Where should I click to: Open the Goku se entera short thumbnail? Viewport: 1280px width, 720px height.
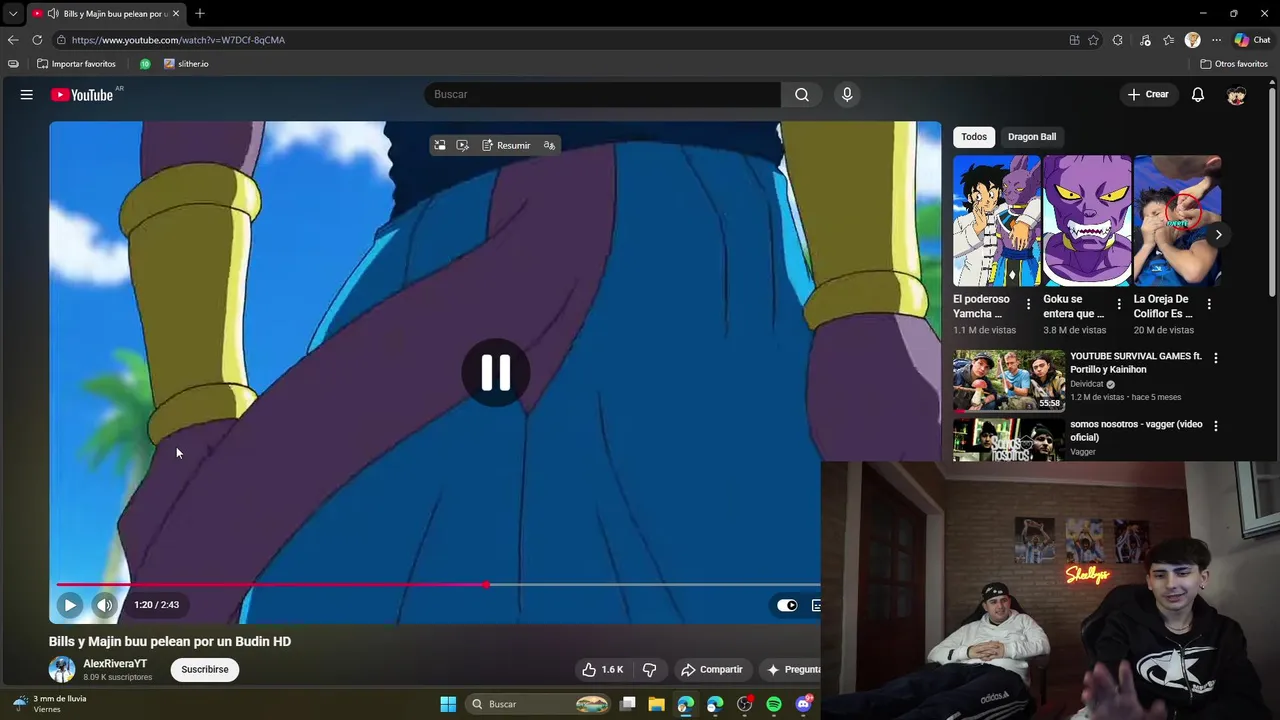click(1087, 221)
